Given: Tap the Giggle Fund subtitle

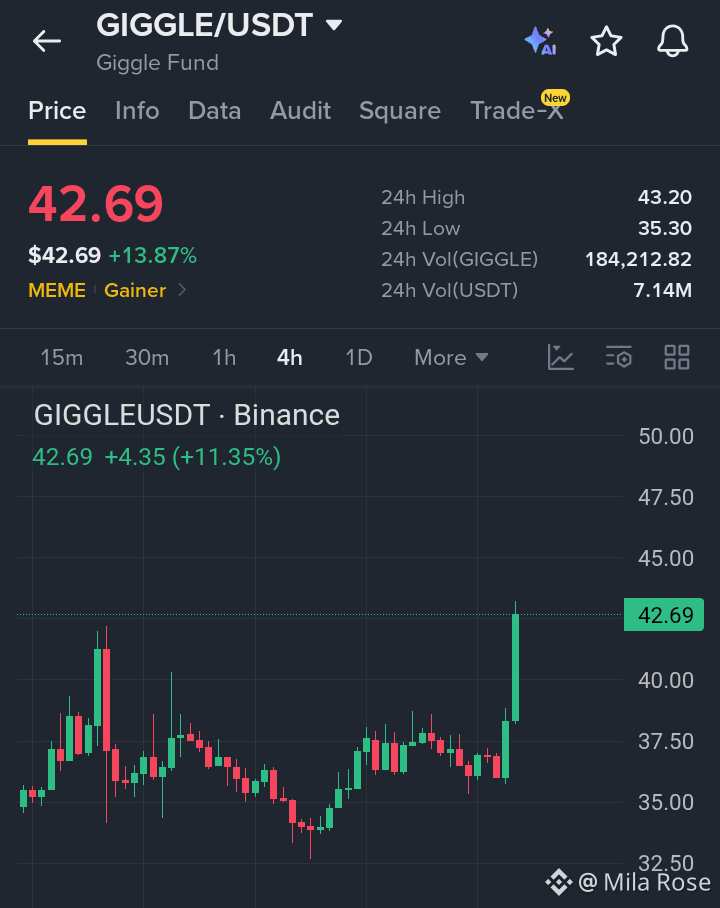Looking at the screenshot, I should (x=158, y=63).
